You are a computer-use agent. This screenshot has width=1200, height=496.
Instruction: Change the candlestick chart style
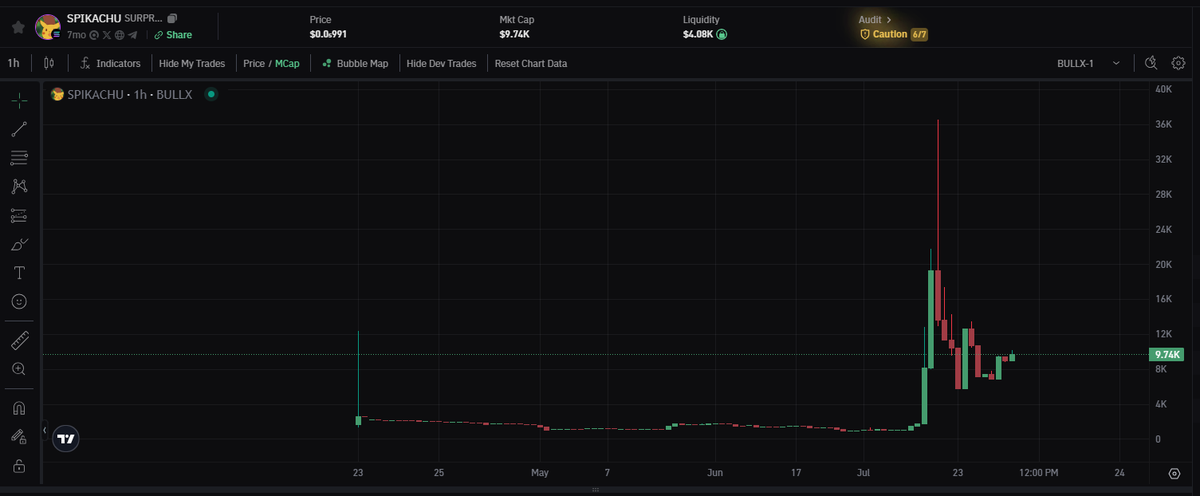tap(49, 63)
